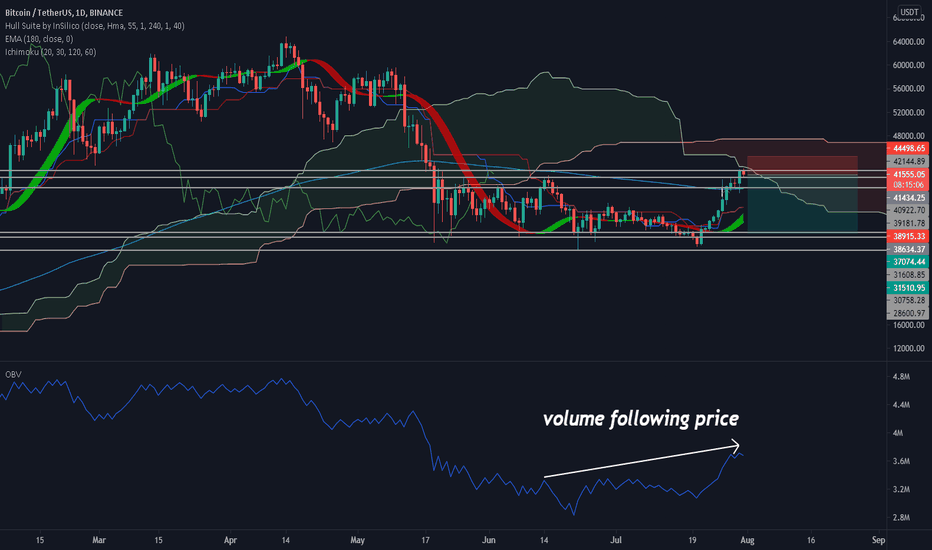Click the red 41555.05 current price label
This screenshot has width=932, height=550.
point(908,174)
